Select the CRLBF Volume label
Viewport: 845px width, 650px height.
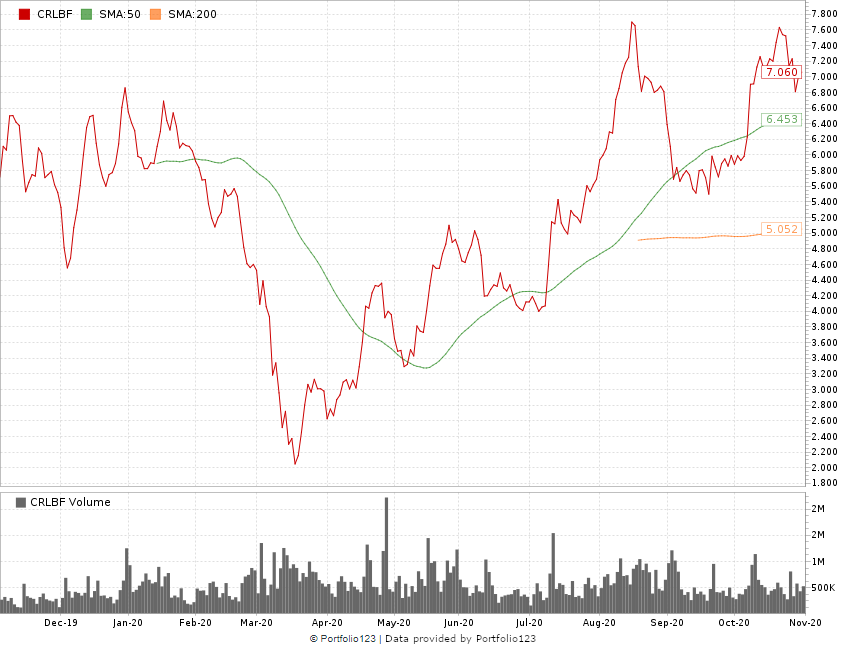point(70,502)
